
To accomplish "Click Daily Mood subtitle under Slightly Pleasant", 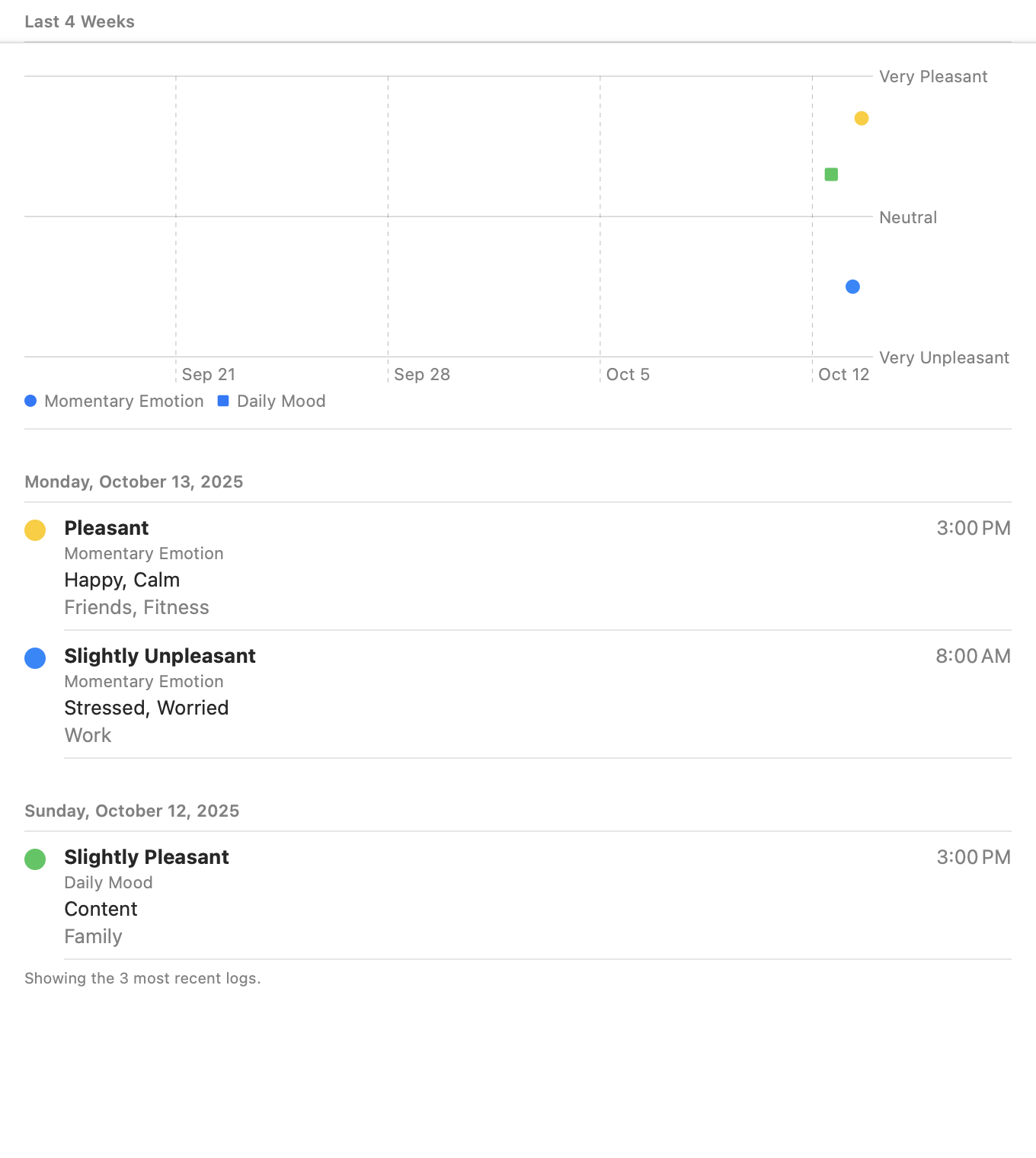I will click(108, 882).
